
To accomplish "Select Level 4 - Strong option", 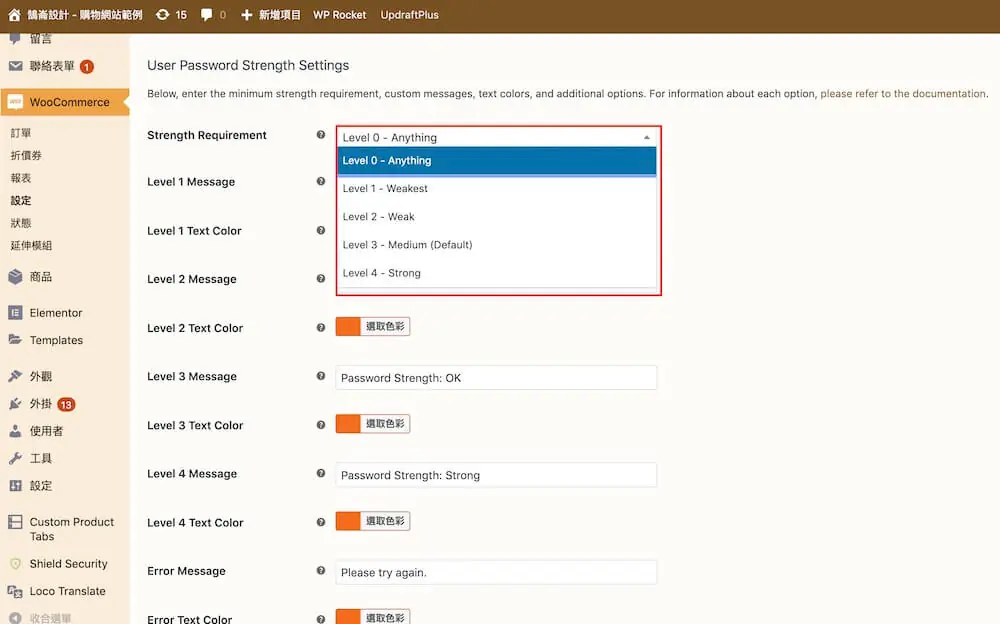I will (x=497, y=273).
